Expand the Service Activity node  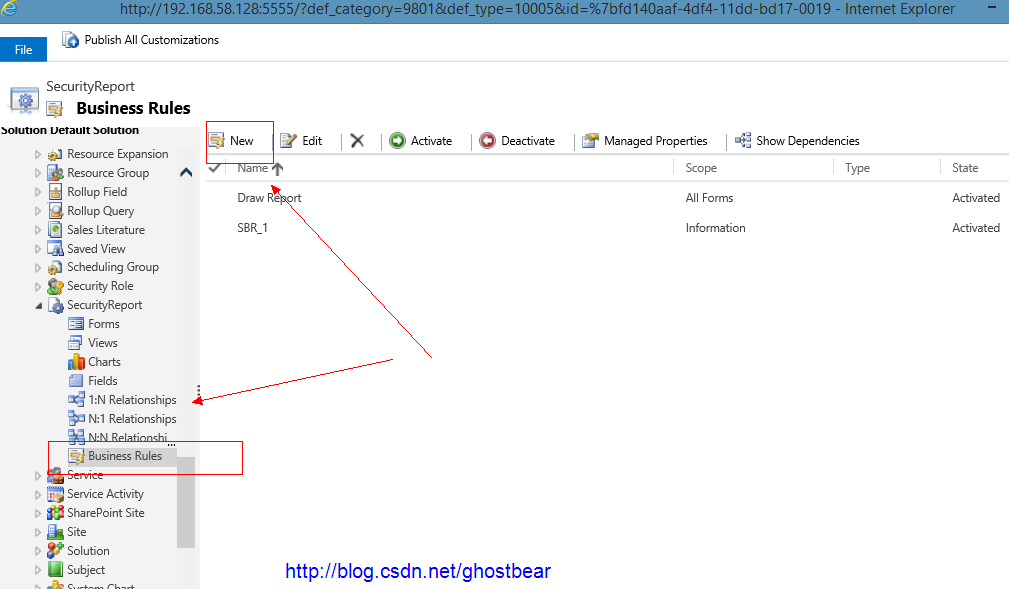coord(37,494)
